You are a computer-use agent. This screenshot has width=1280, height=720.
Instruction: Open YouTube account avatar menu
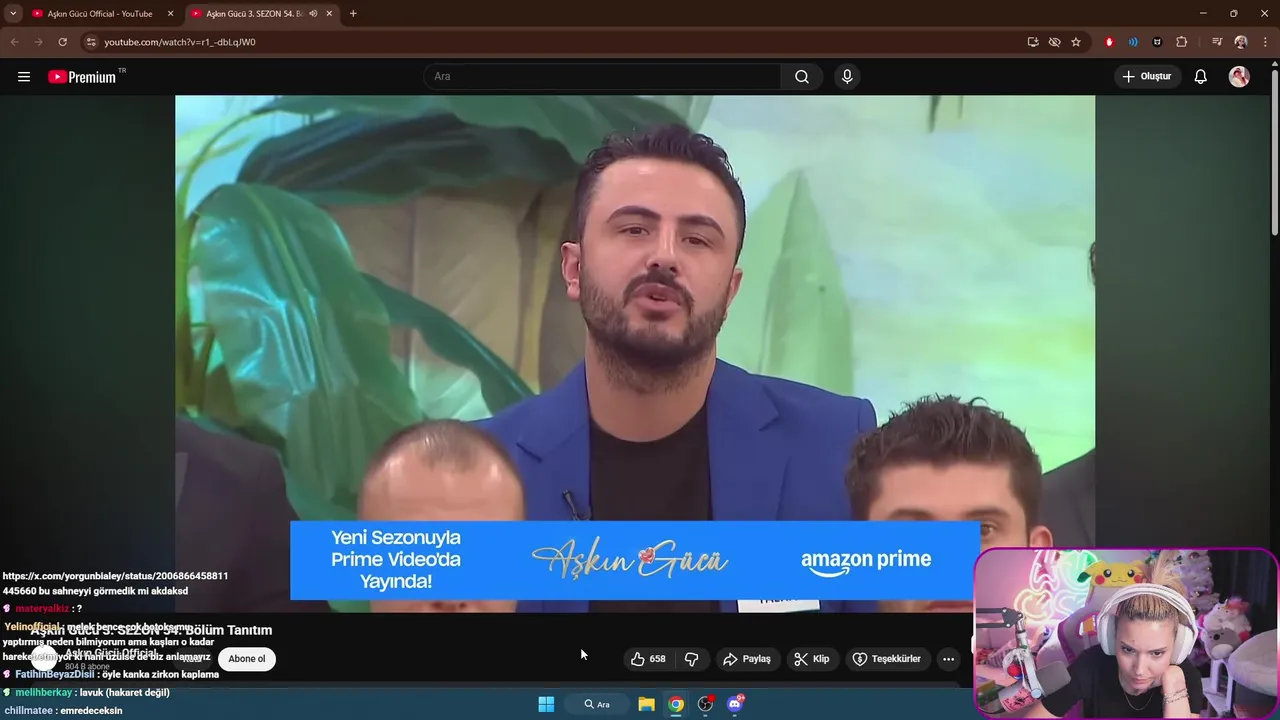coord(1239,77)
